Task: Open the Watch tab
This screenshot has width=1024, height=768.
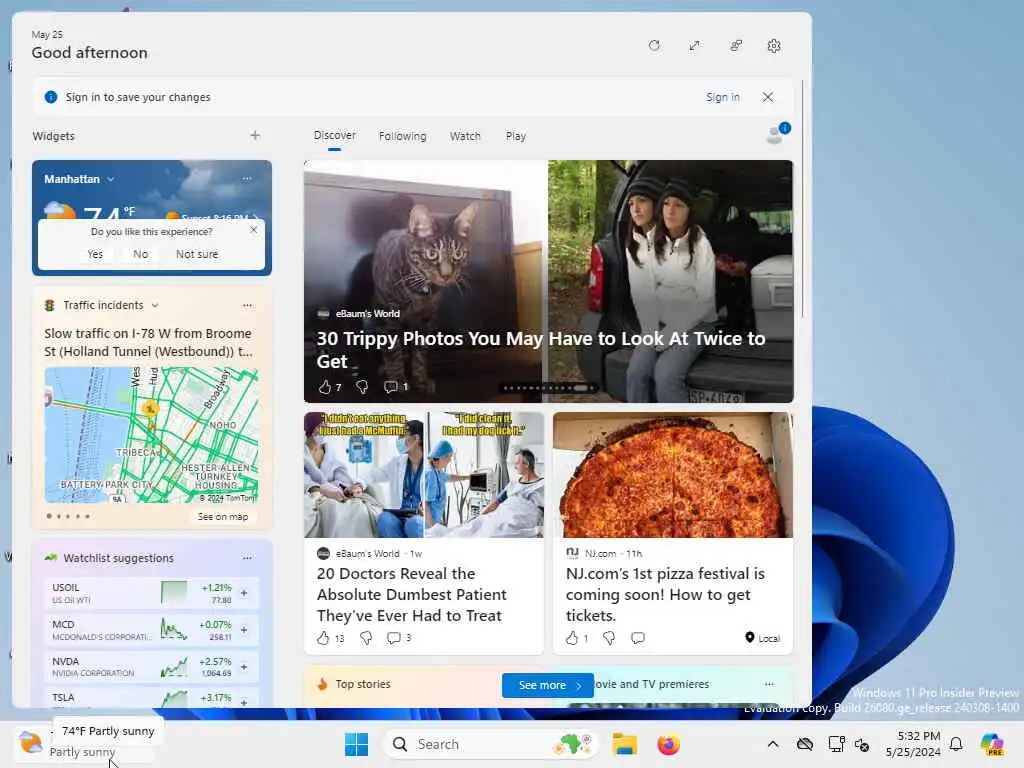Action: tap(465, 136)
